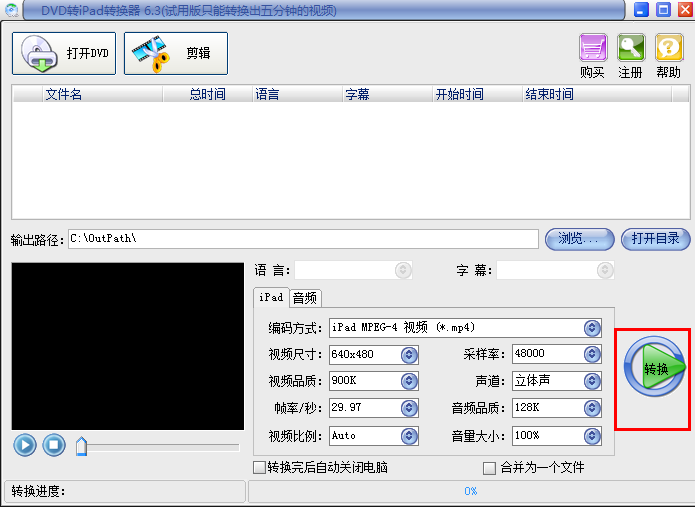Click the 语言 column header
The width and height of the screenshot is (695, 507).
pos(297,94)
